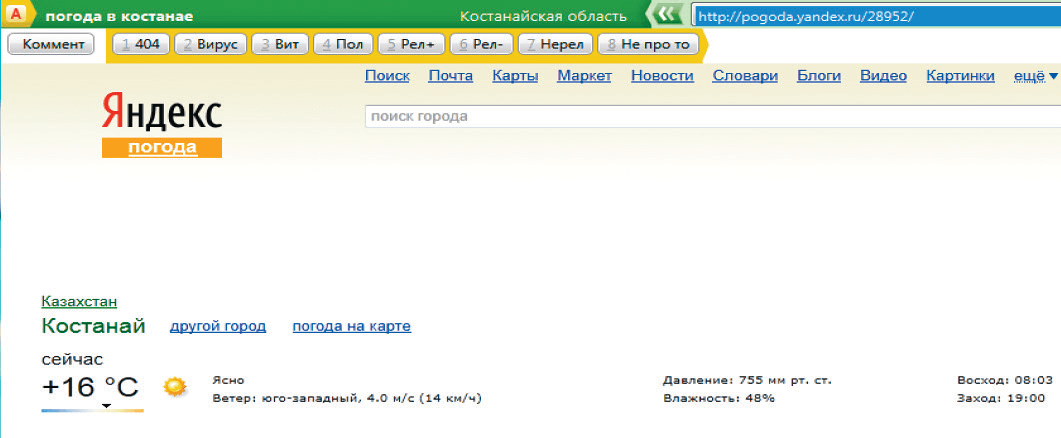Select rating button 3 Вит
1061x438 pixels.
(x=280, y=45)
